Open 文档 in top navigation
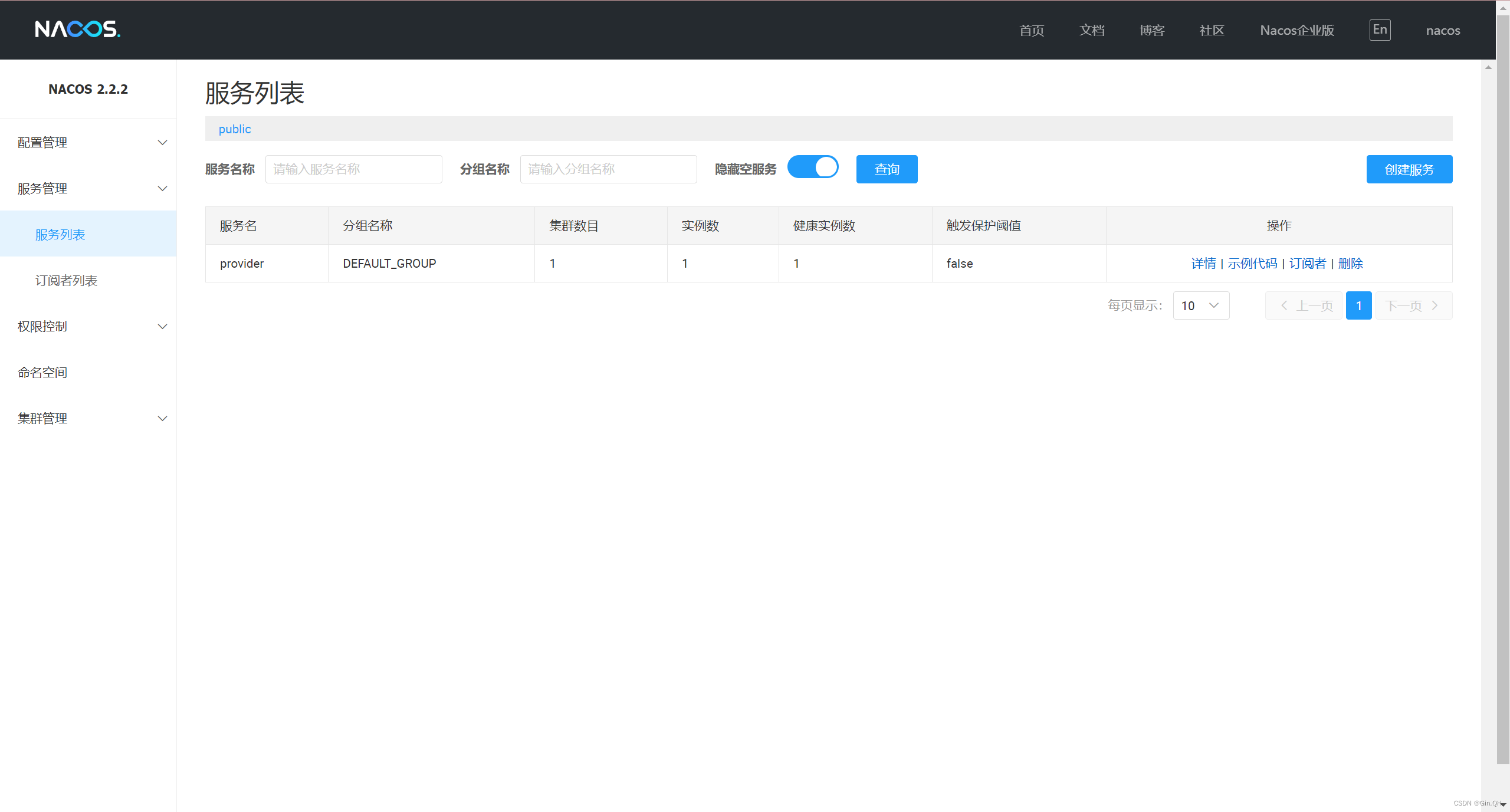 (1092, 31)
